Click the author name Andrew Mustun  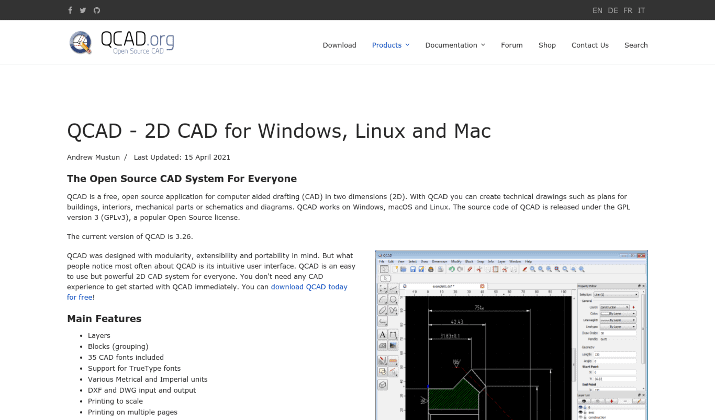(93, 157)
